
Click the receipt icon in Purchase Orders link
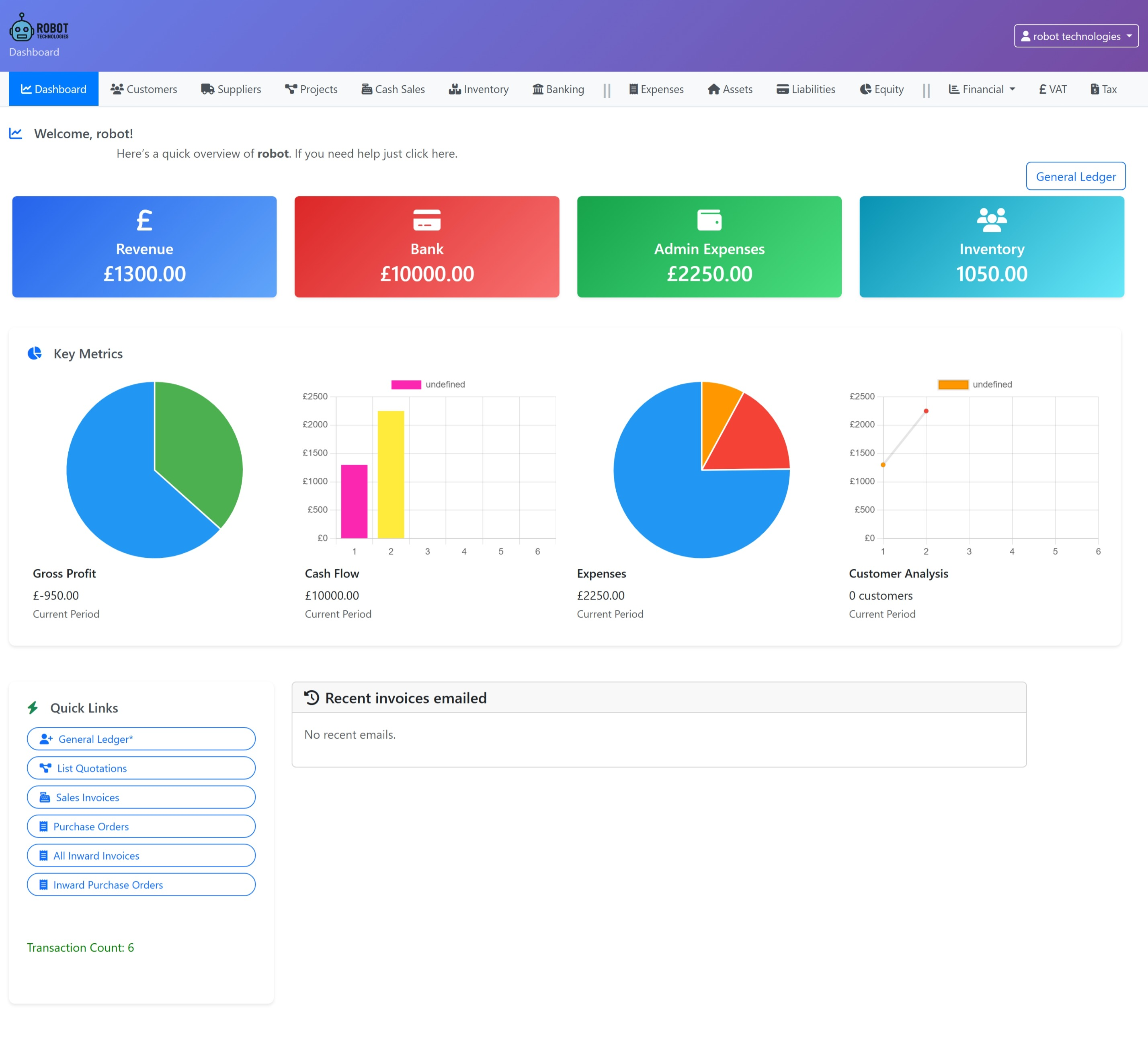click(x=43, y=826)
